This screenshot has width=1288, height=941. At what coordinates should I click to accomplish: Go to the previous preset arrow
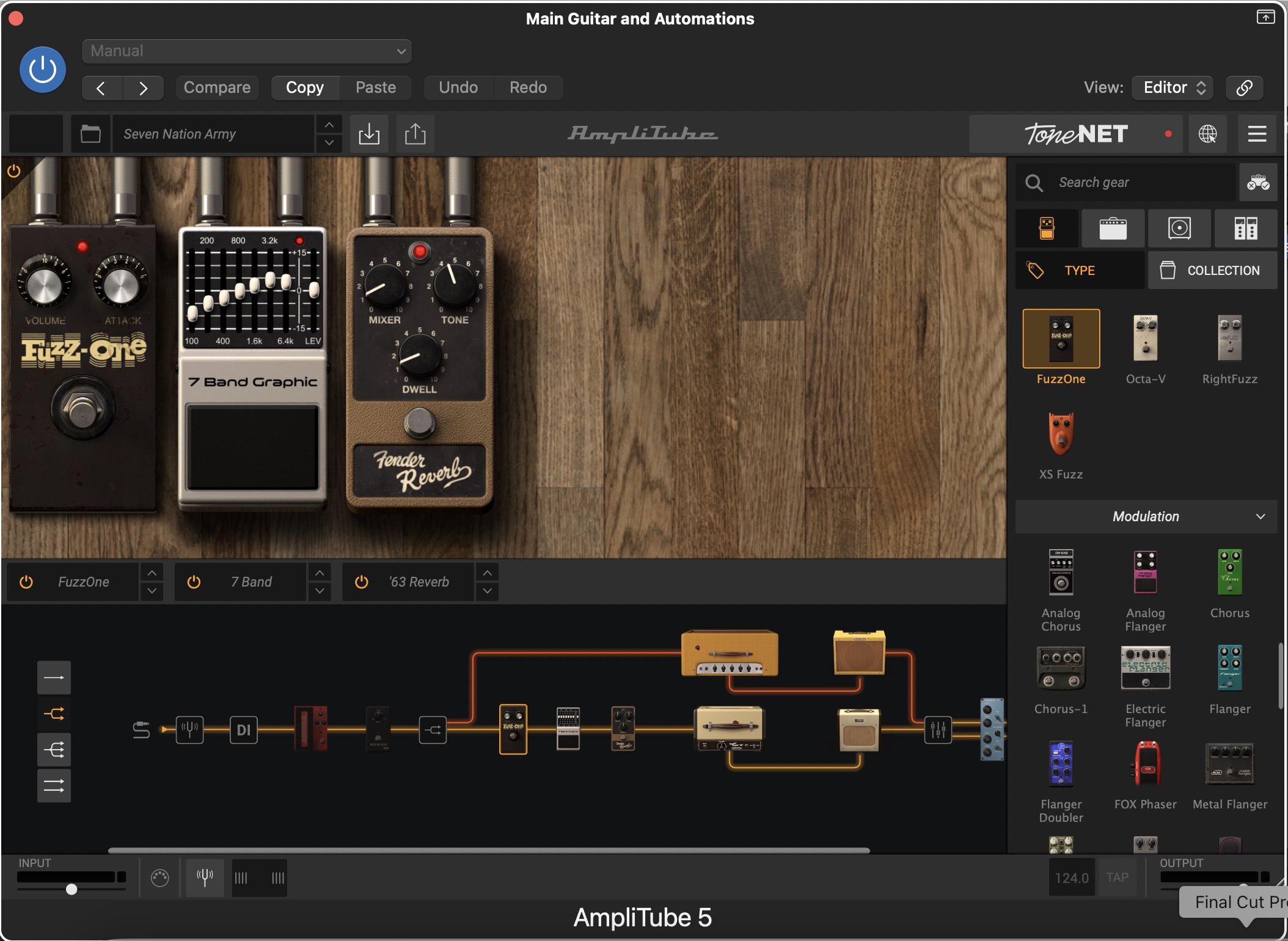(101, 88)
